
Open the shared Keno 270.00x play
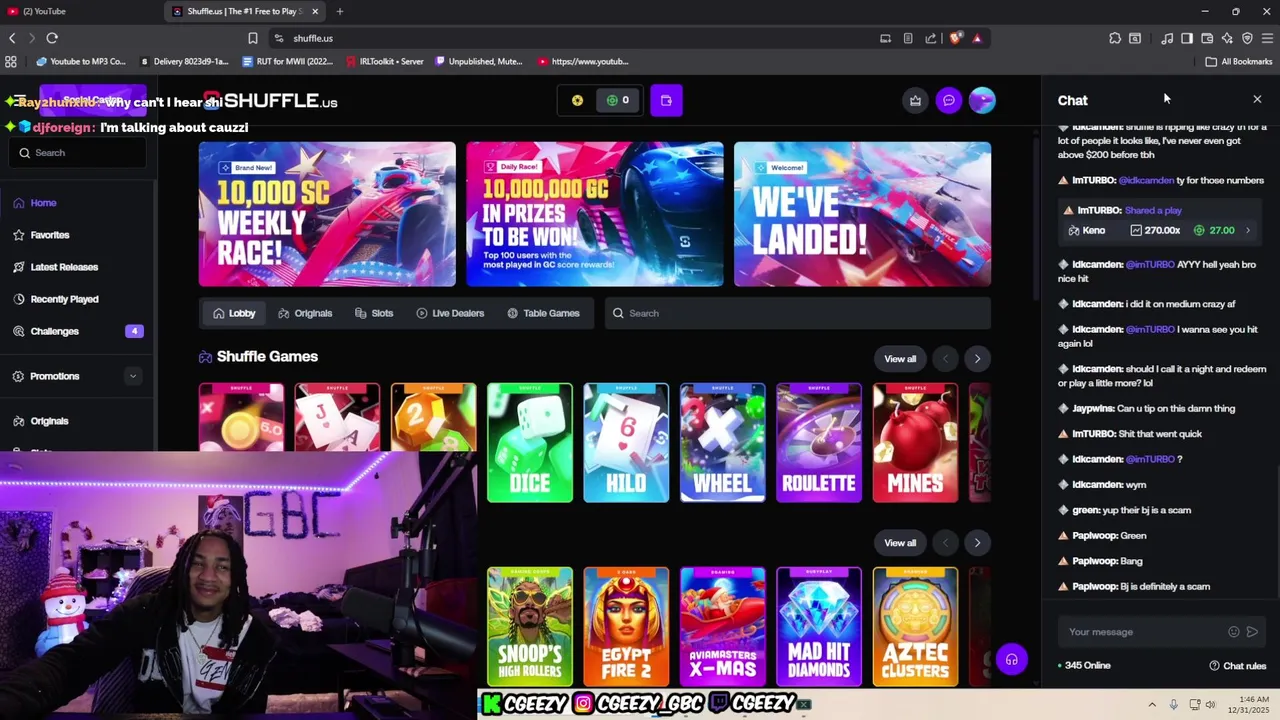point(1158,230)
